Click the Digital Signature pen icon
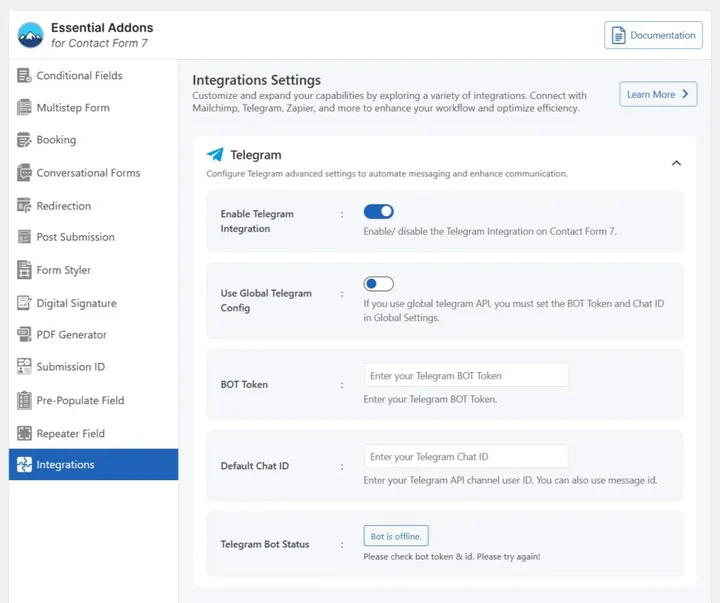This screenshot has width=720, height=603. click(x=24, y=303)
